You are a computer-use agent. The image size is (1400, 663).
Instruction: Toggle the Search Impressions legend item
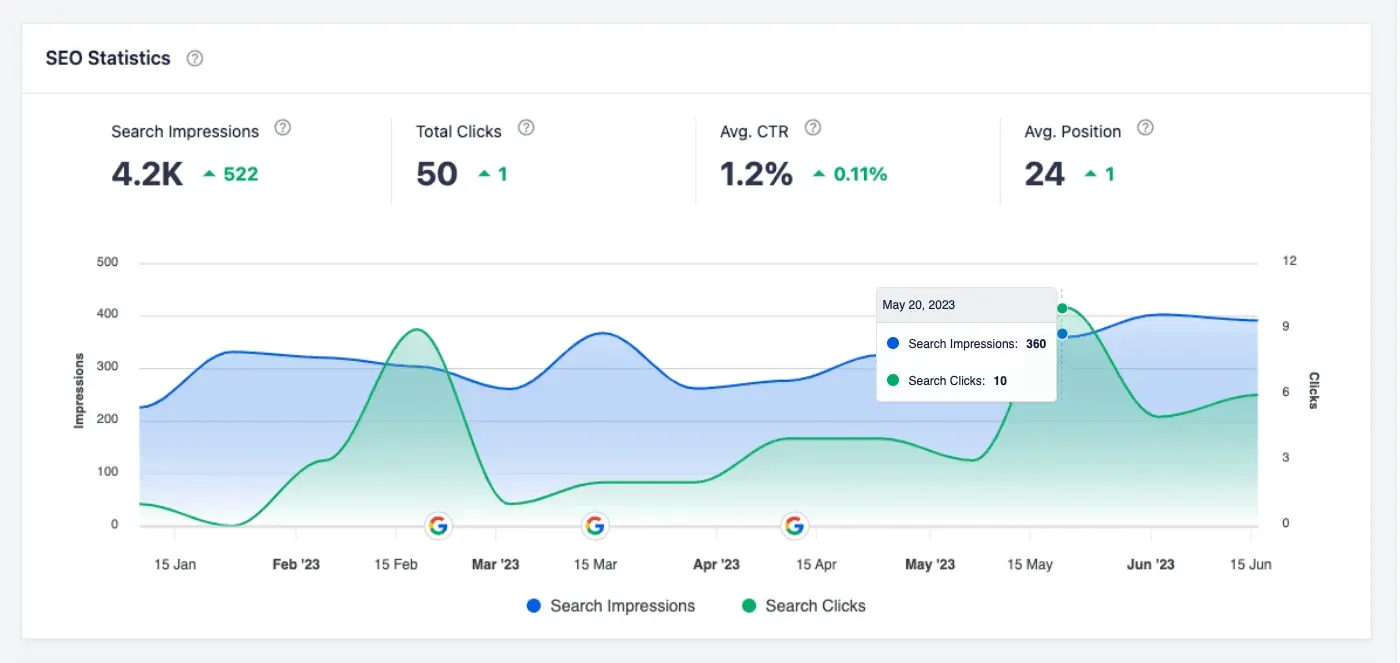pos(611,605)
